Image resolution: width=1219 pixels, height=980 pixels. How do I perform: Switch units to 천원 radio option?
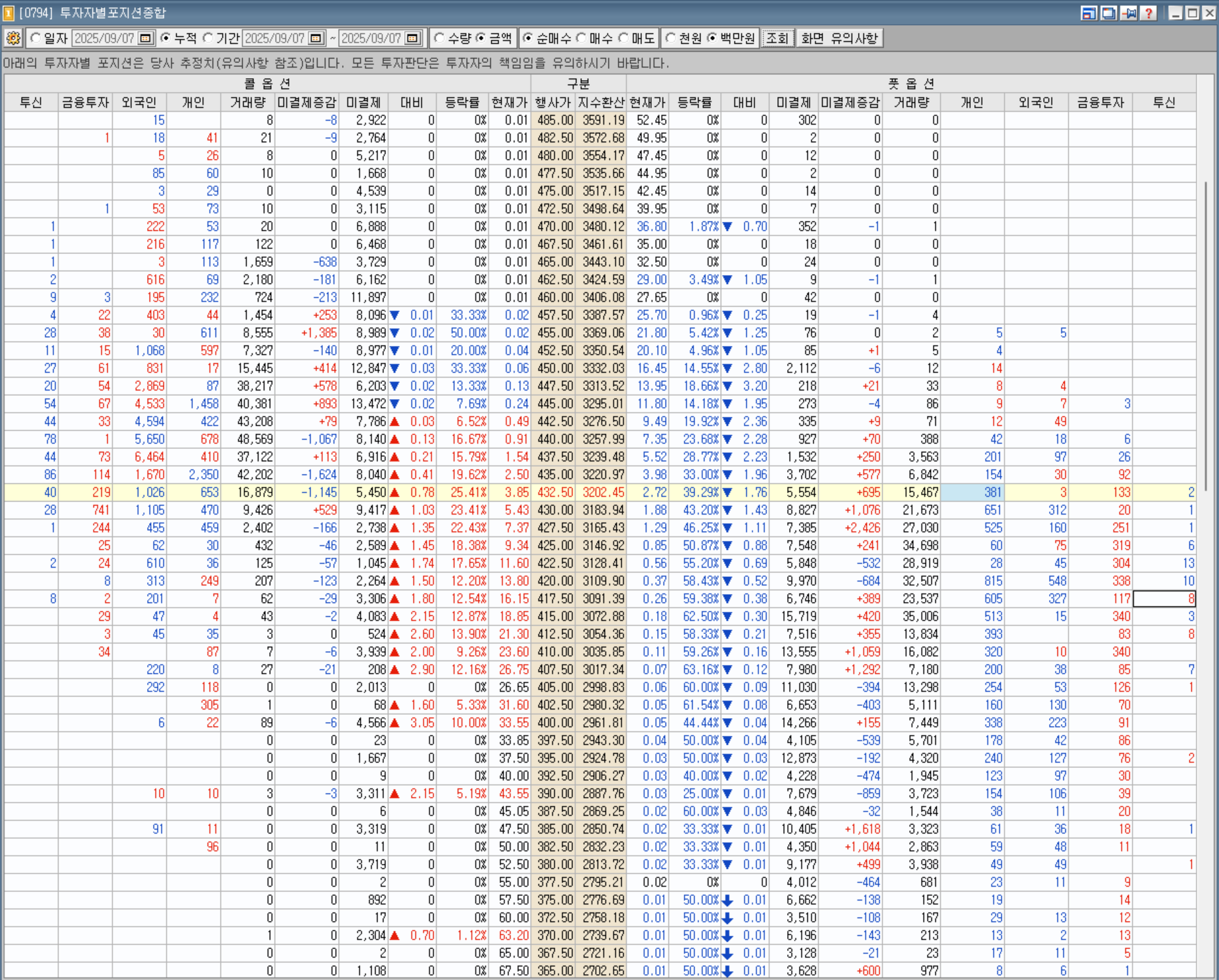(670, 39)
